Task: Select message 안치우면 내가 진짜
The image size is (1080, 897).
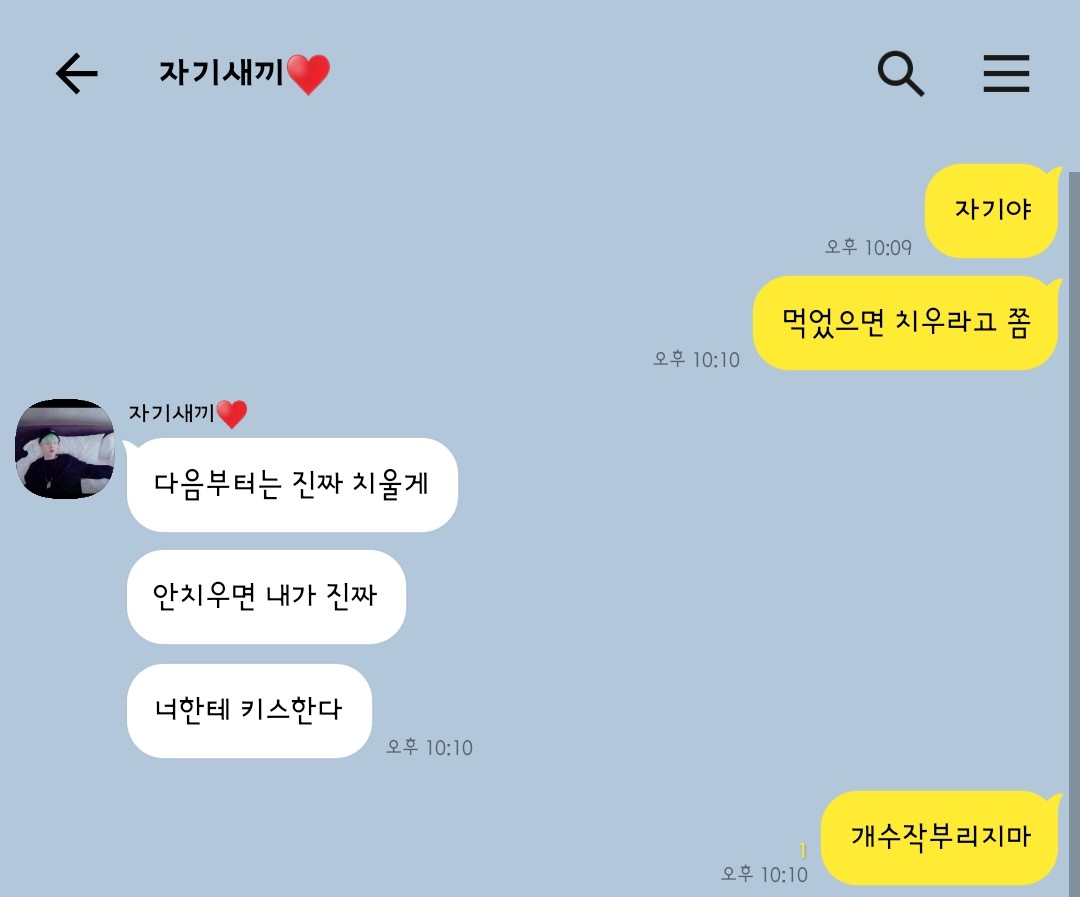Action: point(266,597)
